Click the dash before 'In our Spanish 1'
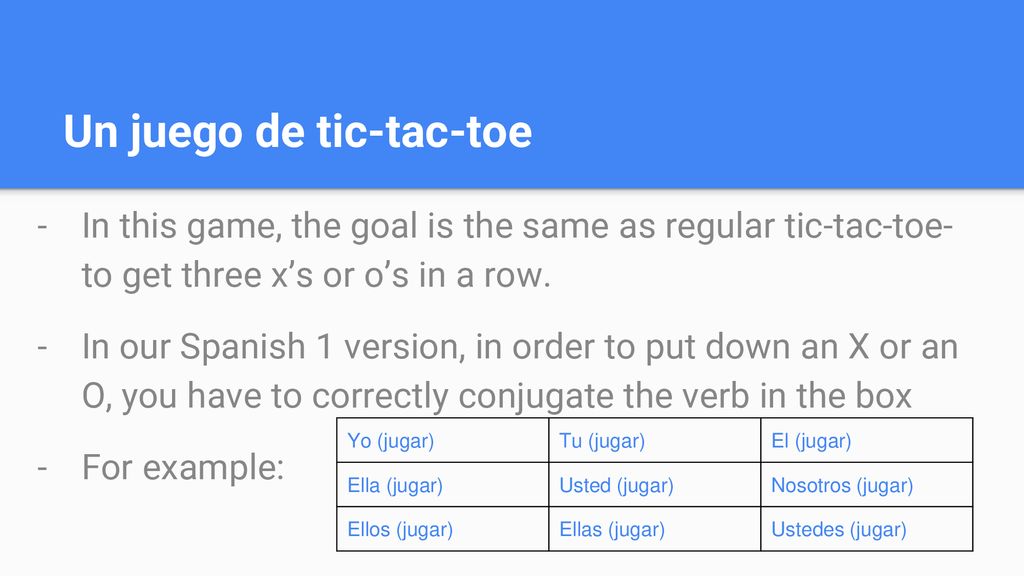This screenshot has height=576, width=1024. pyautogui.click(x=42, y=347)
